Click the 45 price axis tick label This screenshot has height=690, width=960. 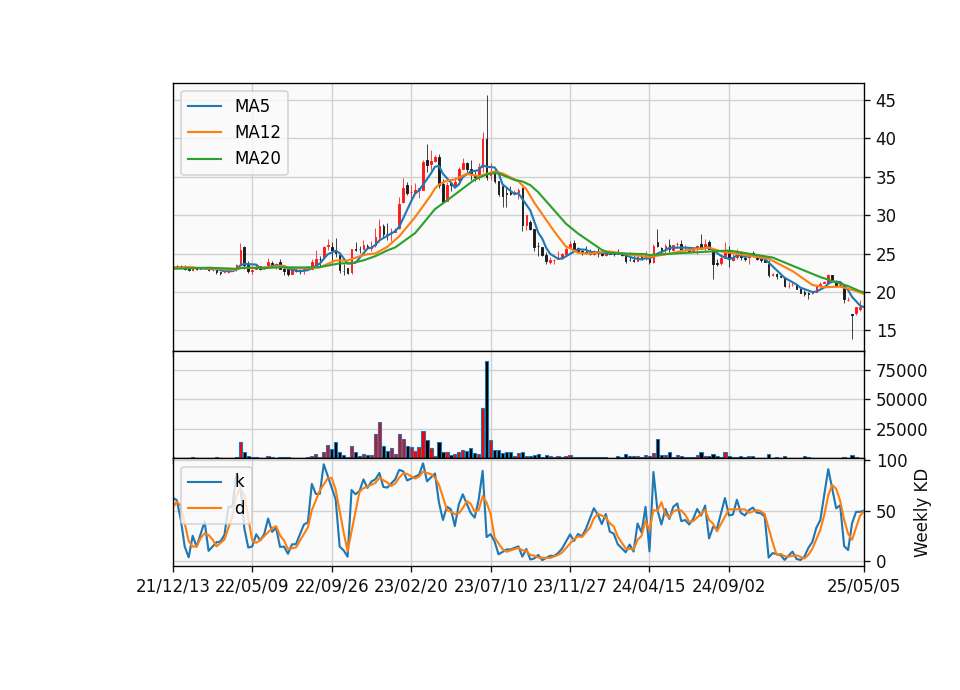click(x=885, y=101)
